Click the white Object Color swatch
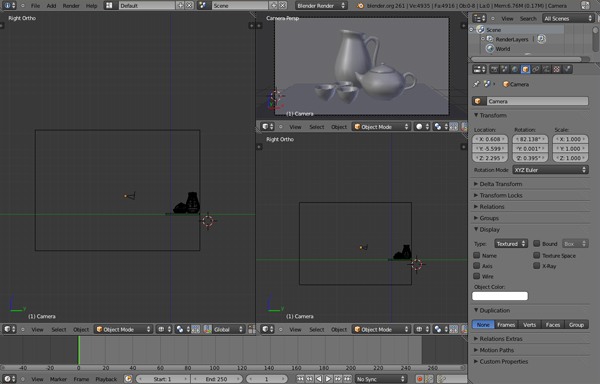The height and width of the screenshot is (384, 600). coord(500,296)
